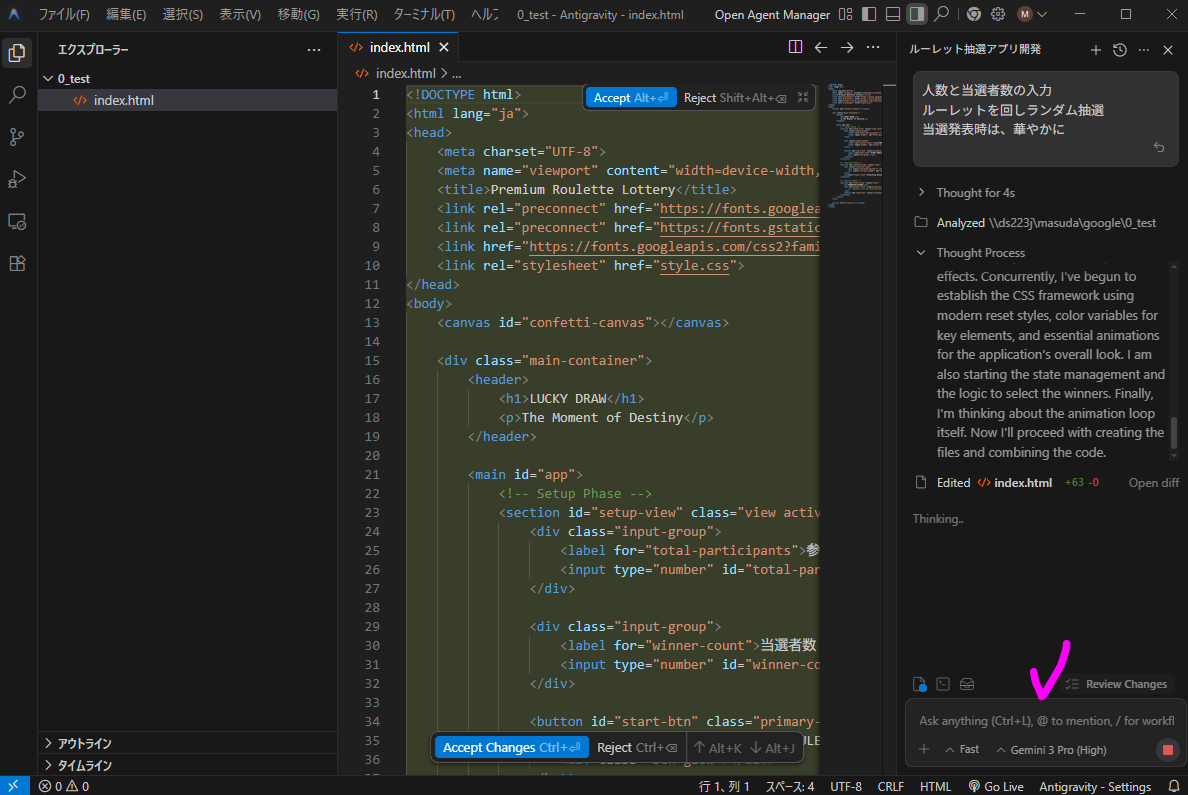Open notifications bell in status bar

tap(1174, 787)
